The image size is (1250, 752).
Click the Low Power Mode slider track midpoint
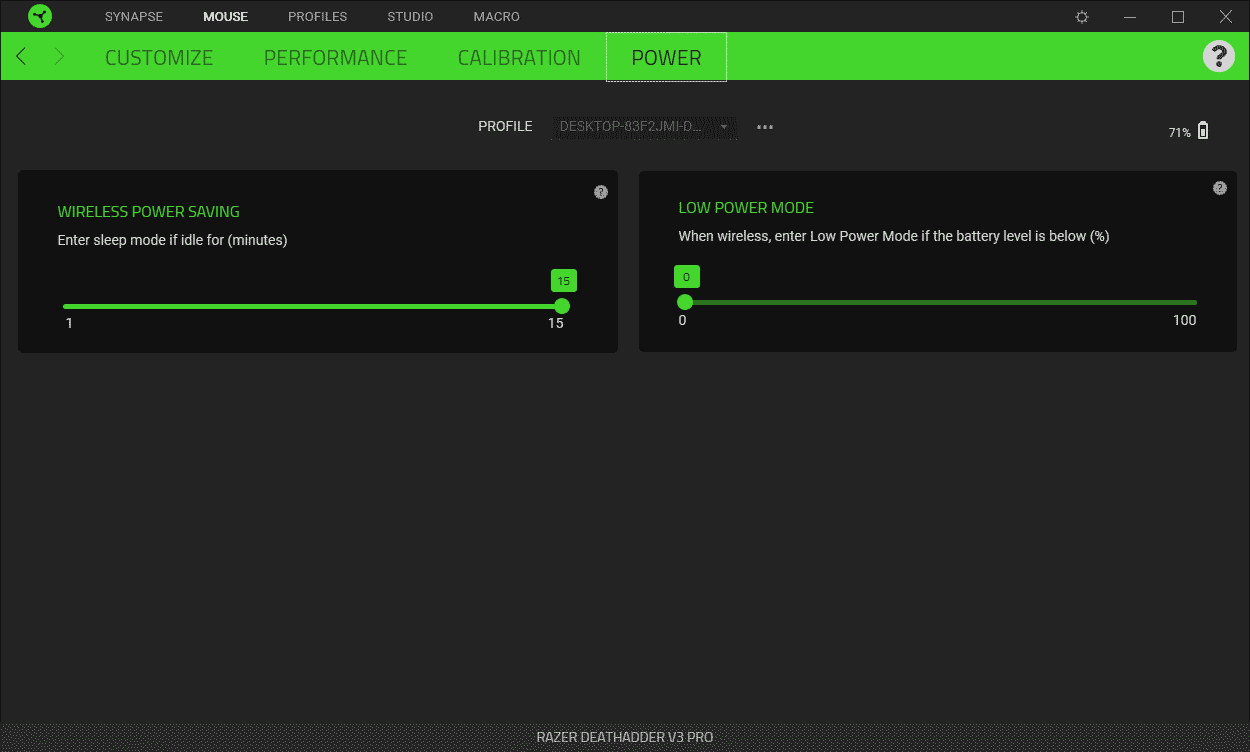click(x=940, y=302)
